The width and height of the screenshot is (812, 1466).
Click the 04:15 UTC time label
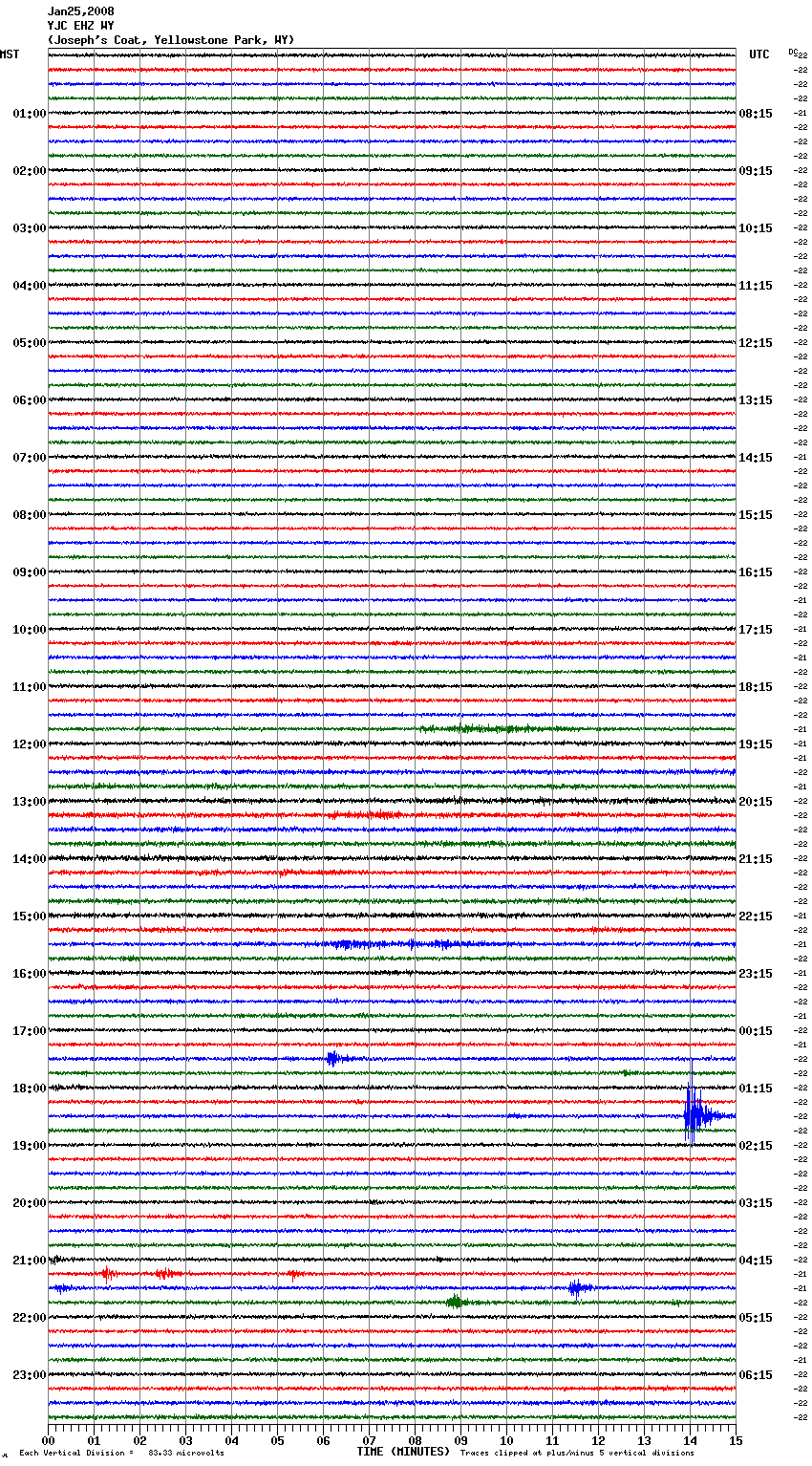click(x=756, y=1261)
